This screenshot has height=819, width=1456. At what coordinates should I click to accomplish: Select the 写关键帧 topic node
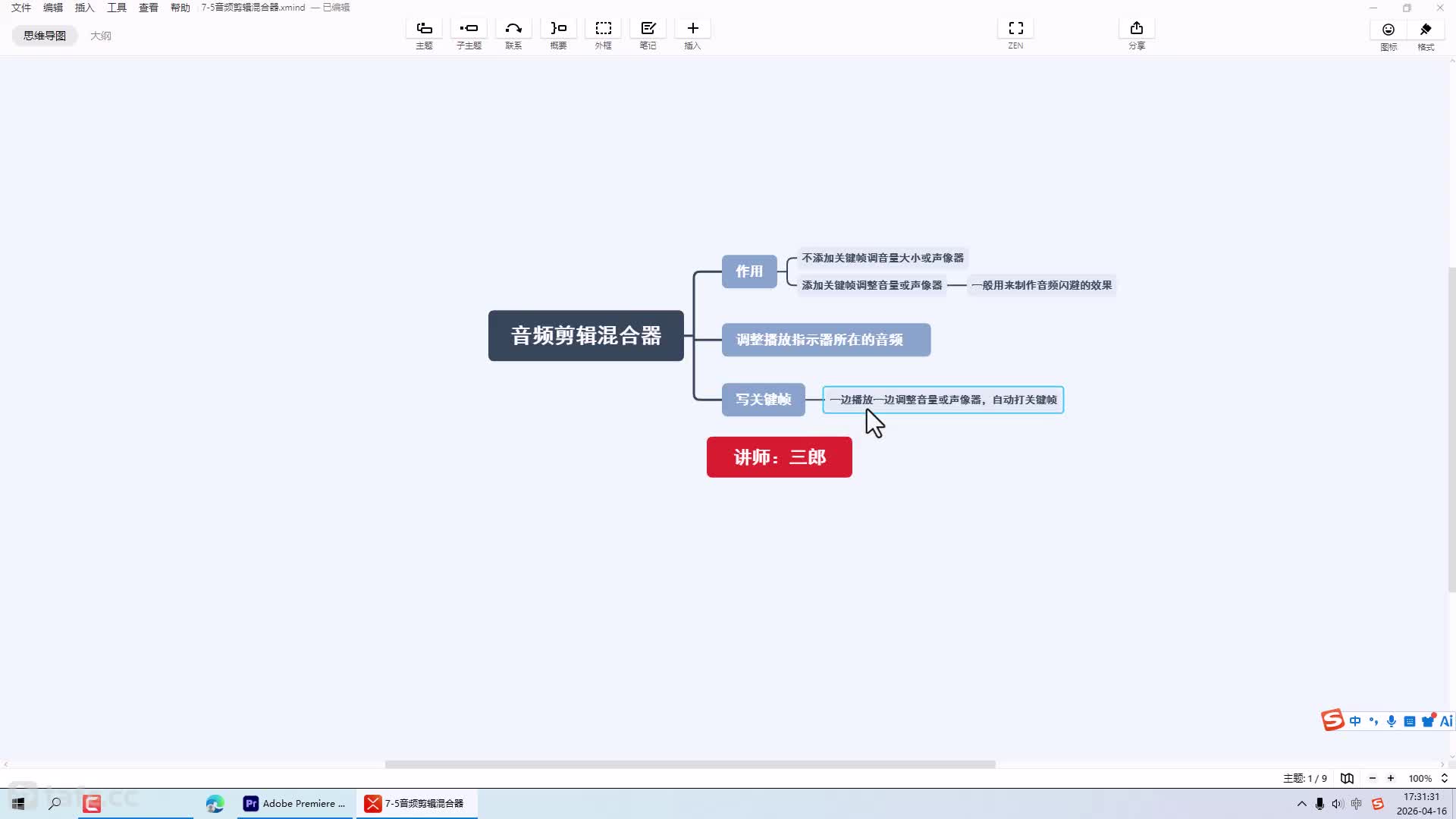tap(763, 400)
